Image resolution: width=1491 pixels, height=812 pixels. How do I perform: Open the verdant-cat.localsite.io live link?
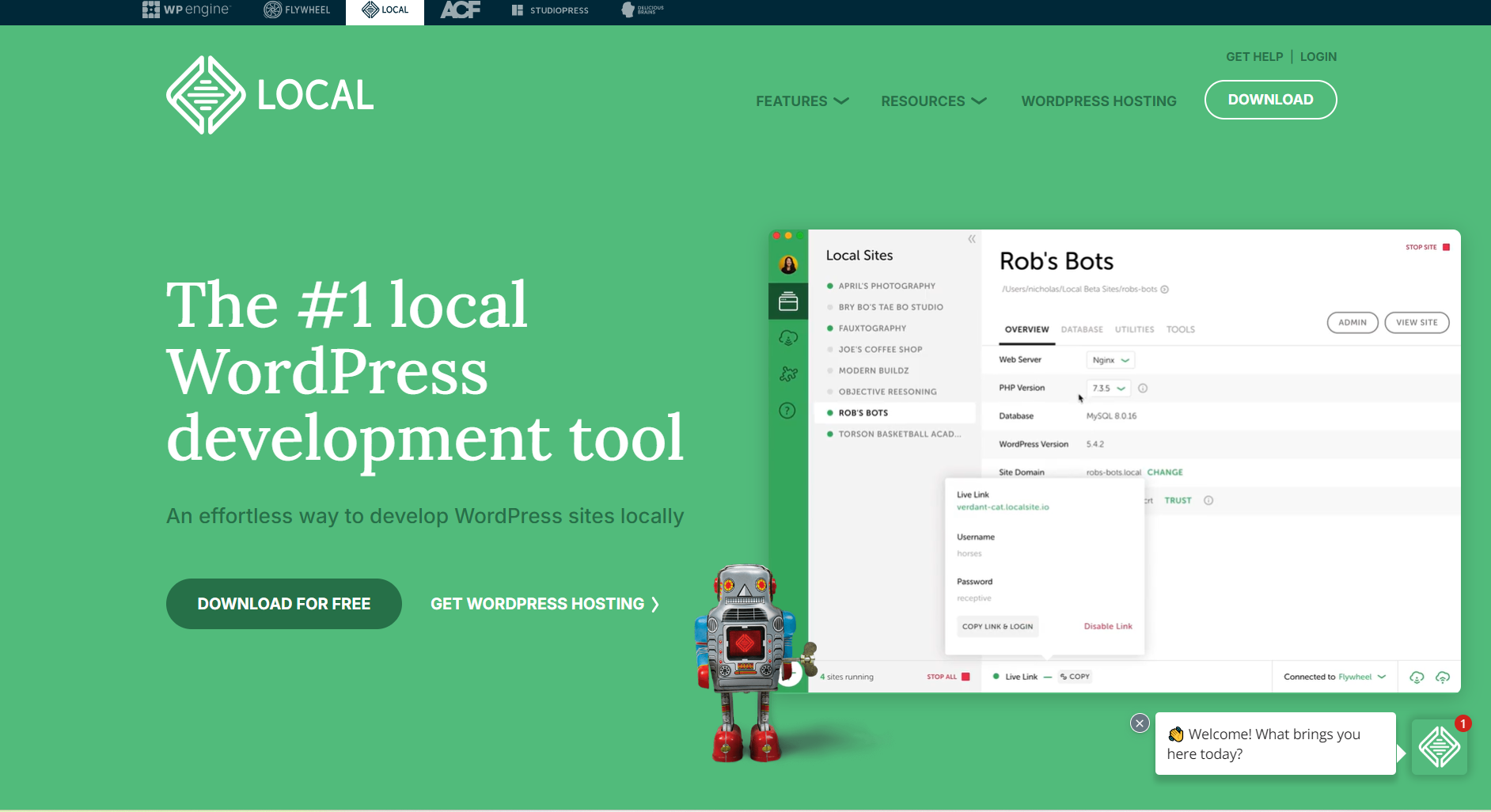pyautogui.click(x=1003, y=507)
